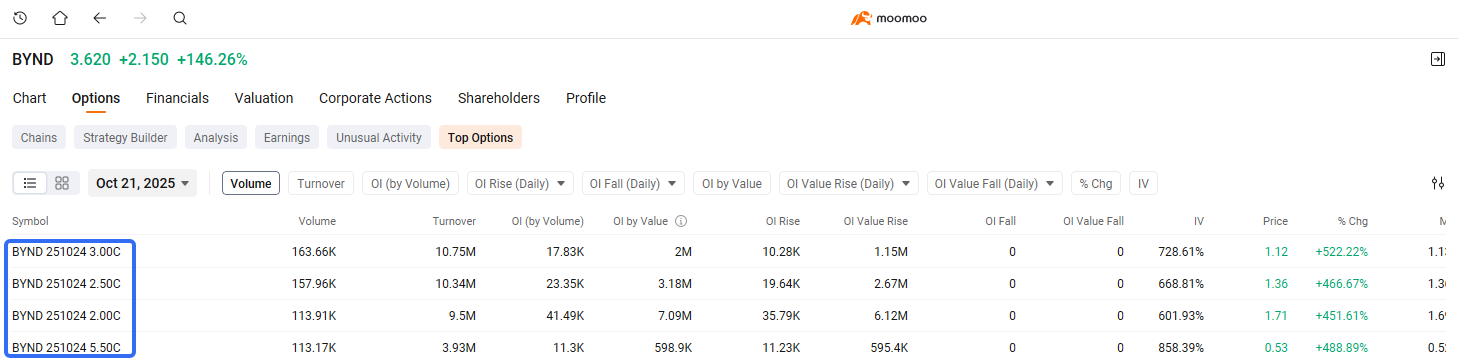
Task: Click the 7.09M OI by Value cell
Action: 674,316
